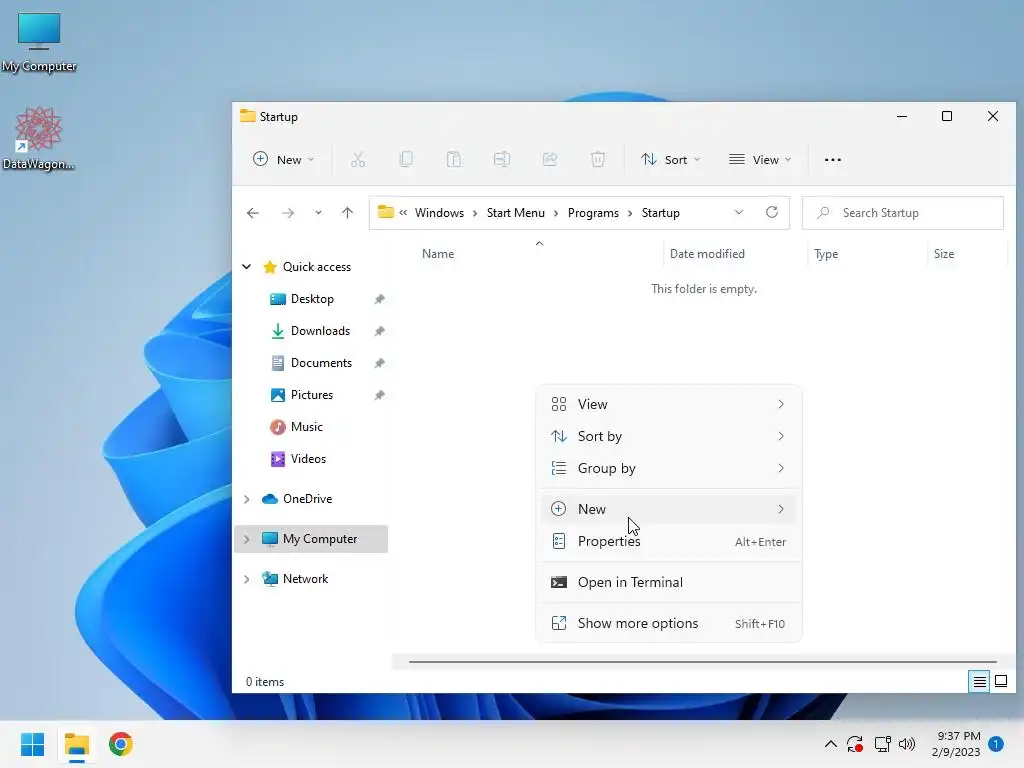
Task: Expand the Network tree node
Action: click(x=246, y=579)
